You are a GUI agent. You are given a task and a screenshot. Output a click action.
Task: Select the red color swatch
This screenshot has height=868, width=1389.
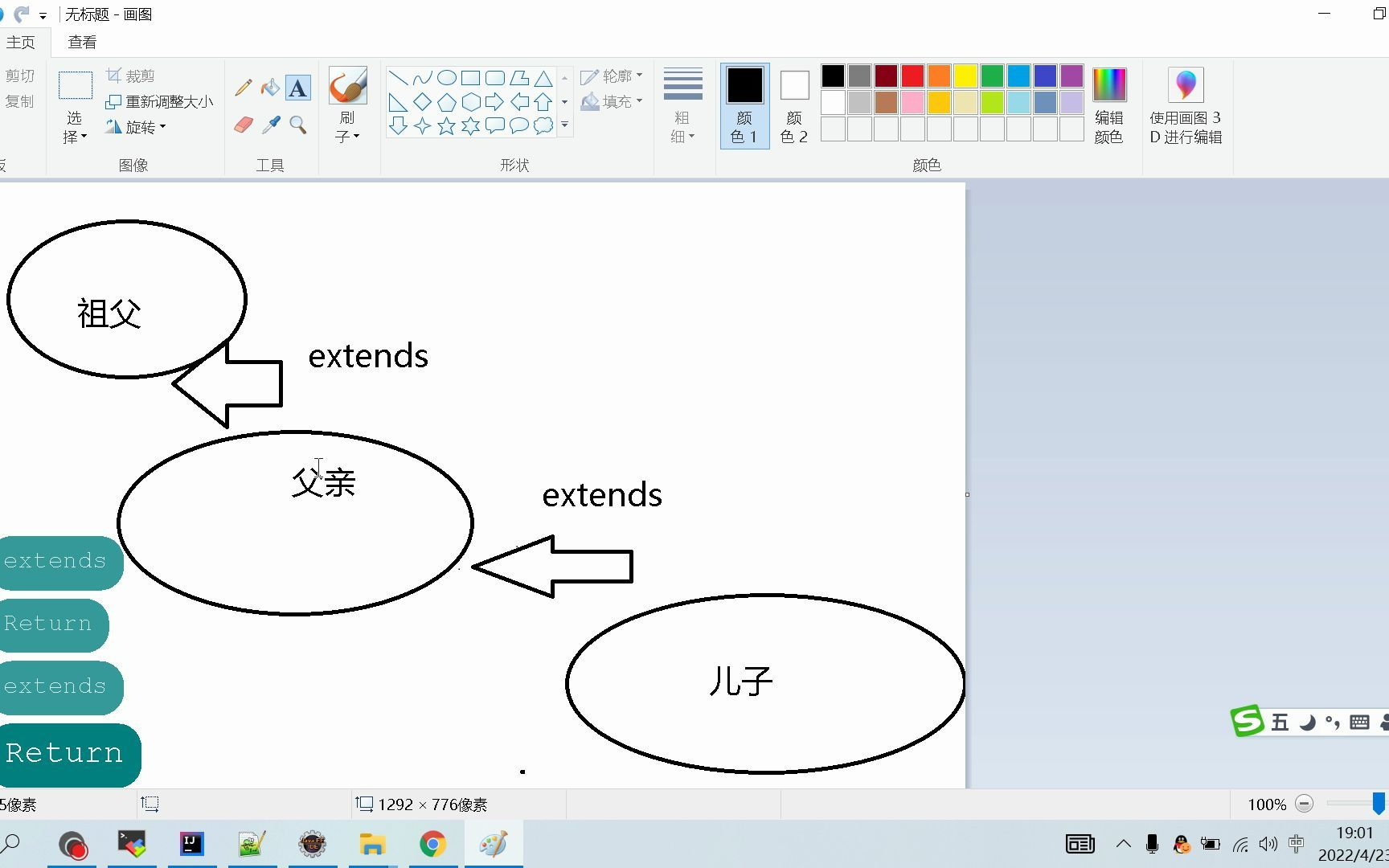[912, 75]
